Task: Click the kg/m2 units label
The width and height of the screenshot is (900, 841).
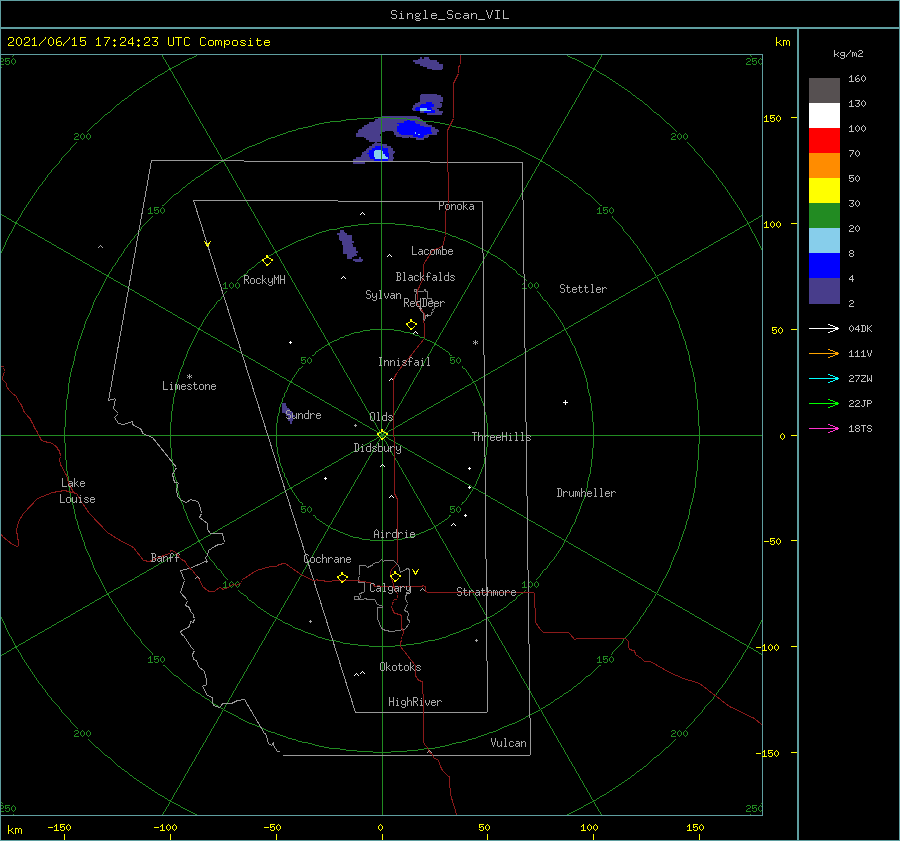Action: [x=848, y=54]
